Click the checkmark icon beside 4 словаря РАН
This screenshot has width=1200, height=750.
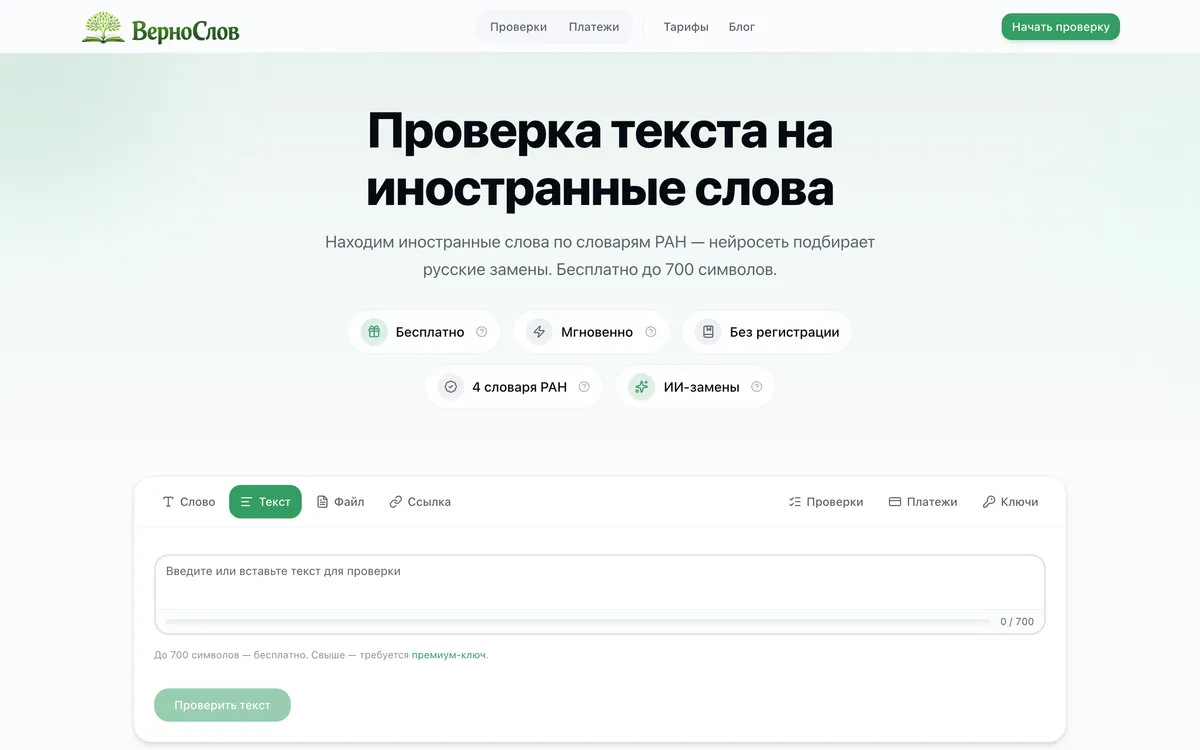[x=451, y=387]
